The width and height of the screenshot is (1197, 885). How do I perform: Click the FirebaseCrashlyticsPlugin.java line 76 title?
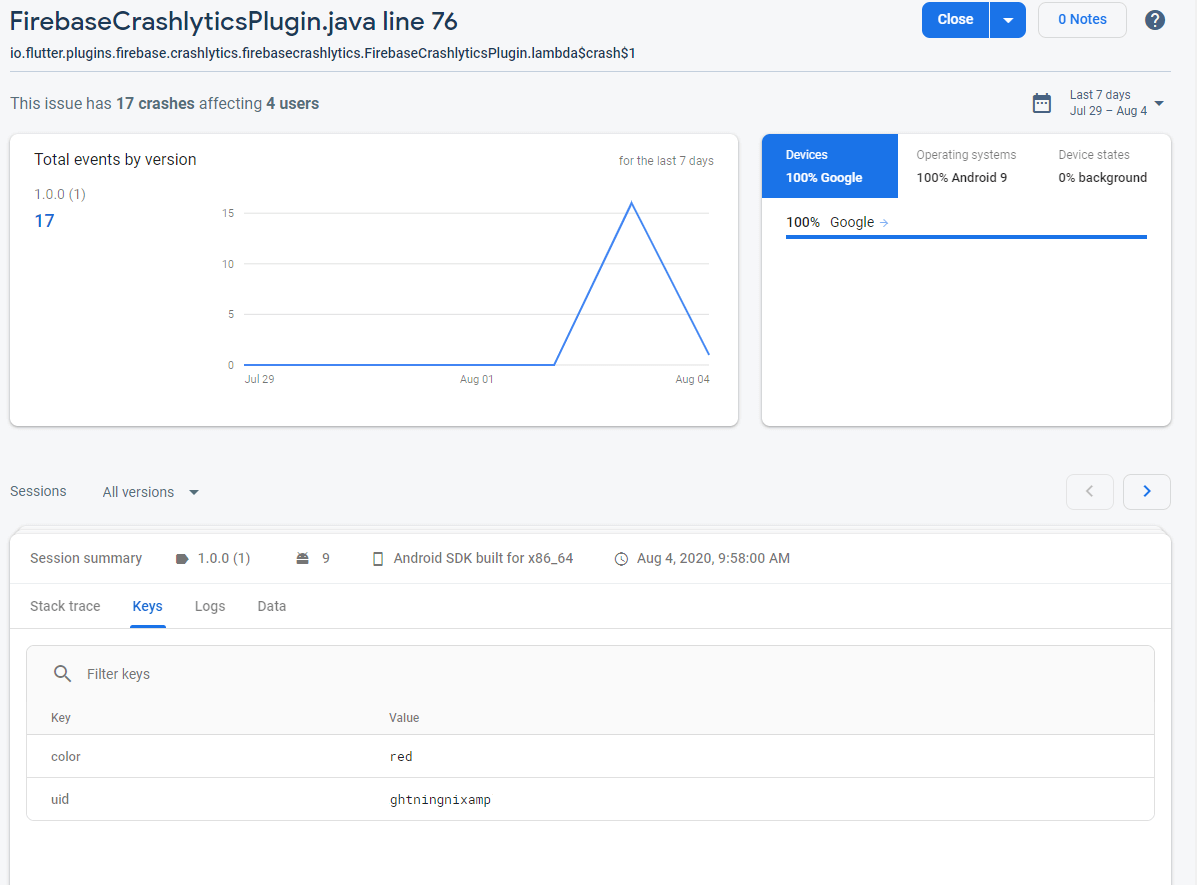coord(234,21)
